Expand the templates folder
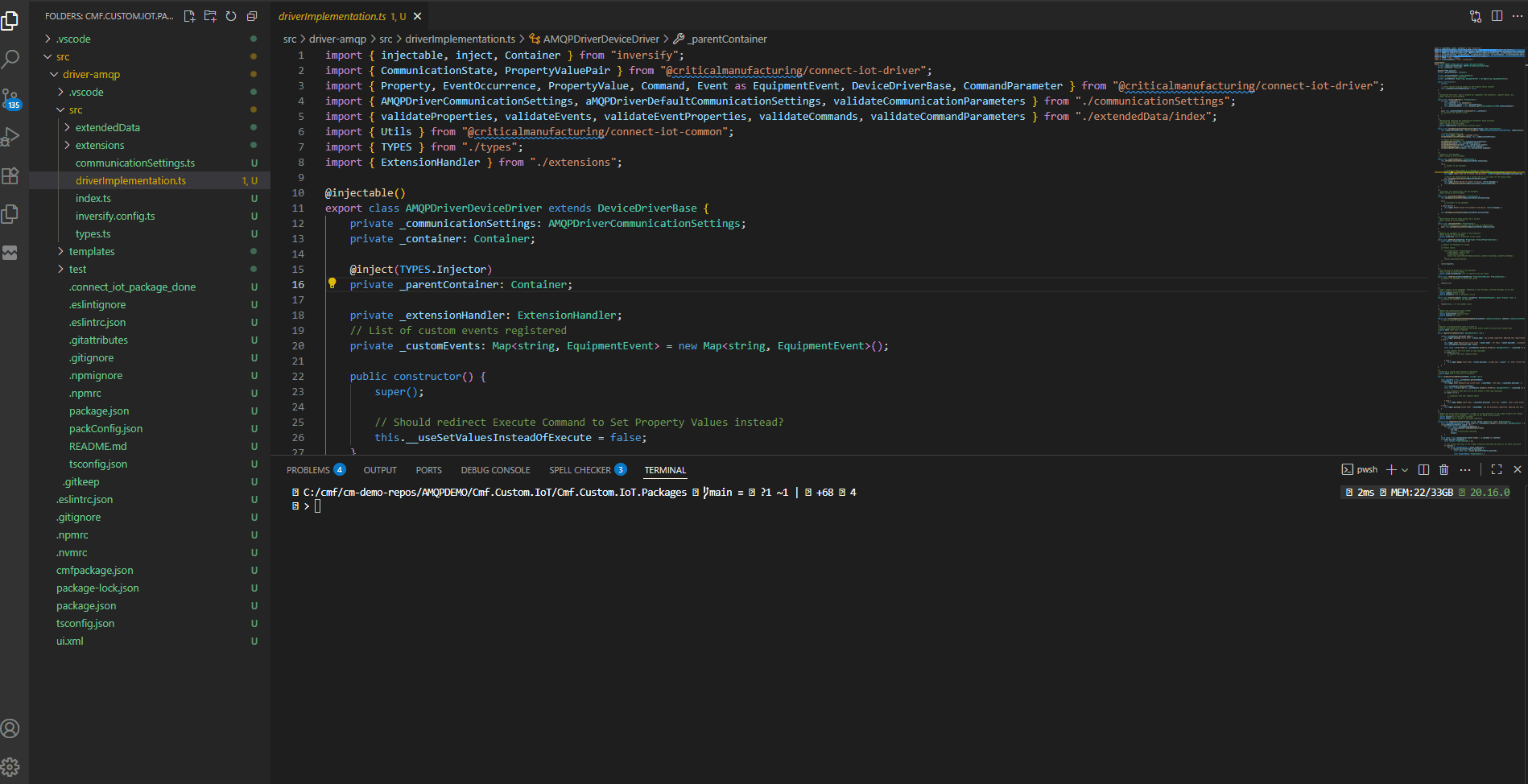This screenshot has height=784, width=1528. 91,251
